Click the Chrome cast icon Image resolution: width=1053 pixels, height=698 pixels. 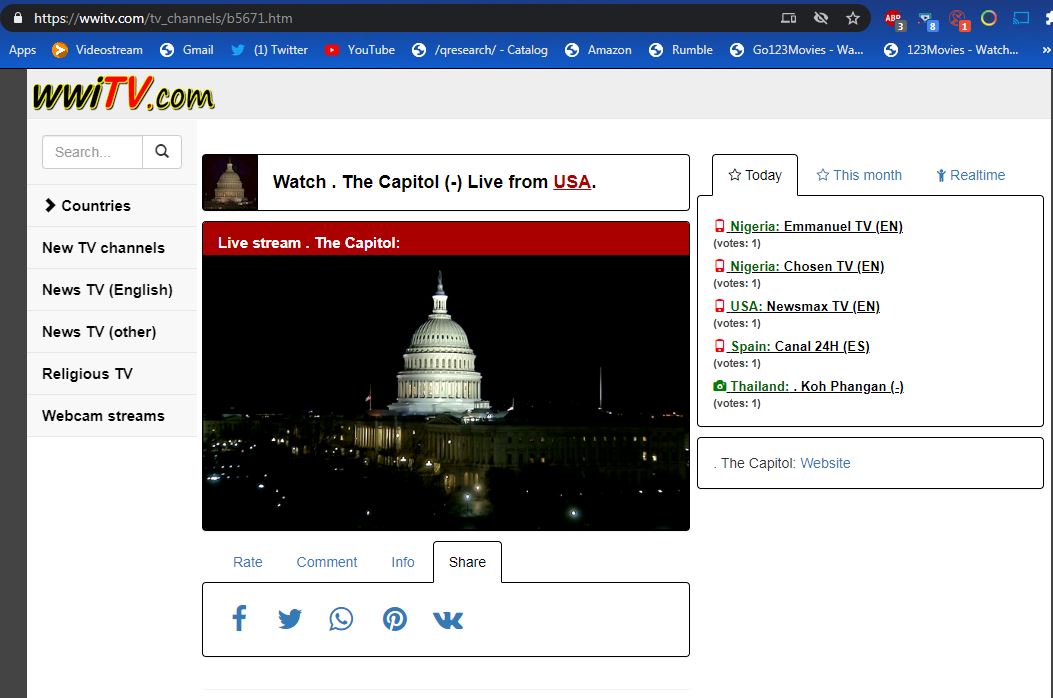click(x=1021, y=18)
